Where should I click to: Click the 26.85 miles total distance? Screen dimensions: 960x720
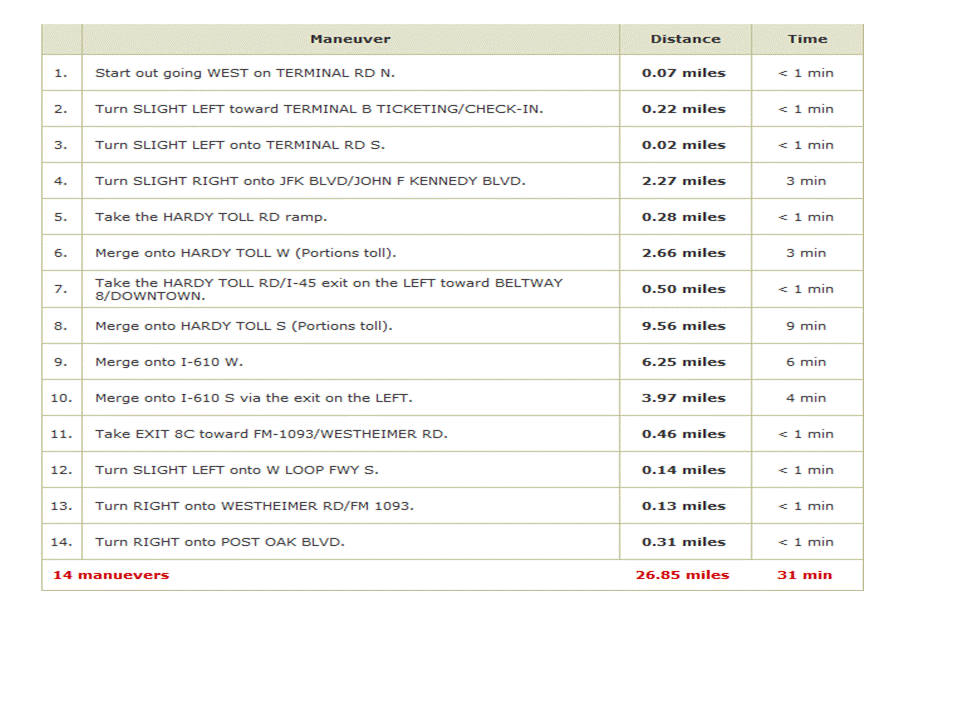pos(682,575)
